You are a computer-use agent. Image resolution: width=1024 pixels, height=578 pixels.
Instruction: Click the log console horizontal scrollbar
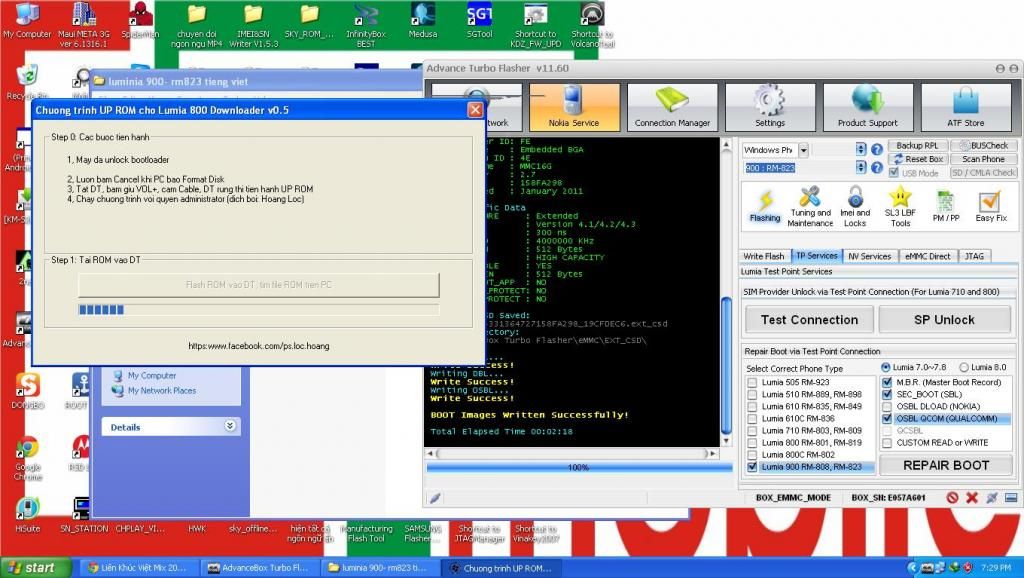[572, 453]
